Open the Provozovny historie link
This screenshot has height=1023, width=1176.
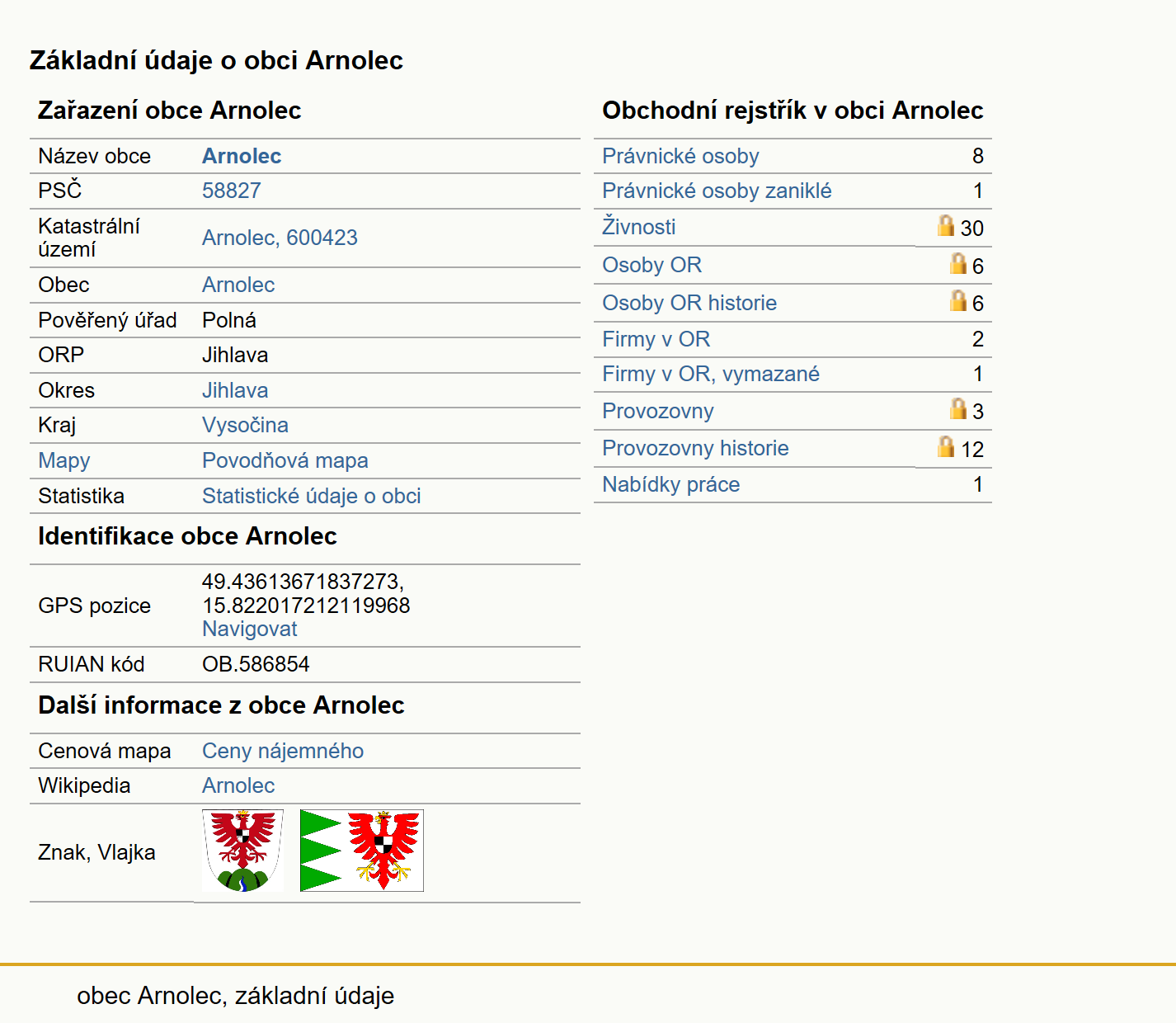click(x=695, y=448)
